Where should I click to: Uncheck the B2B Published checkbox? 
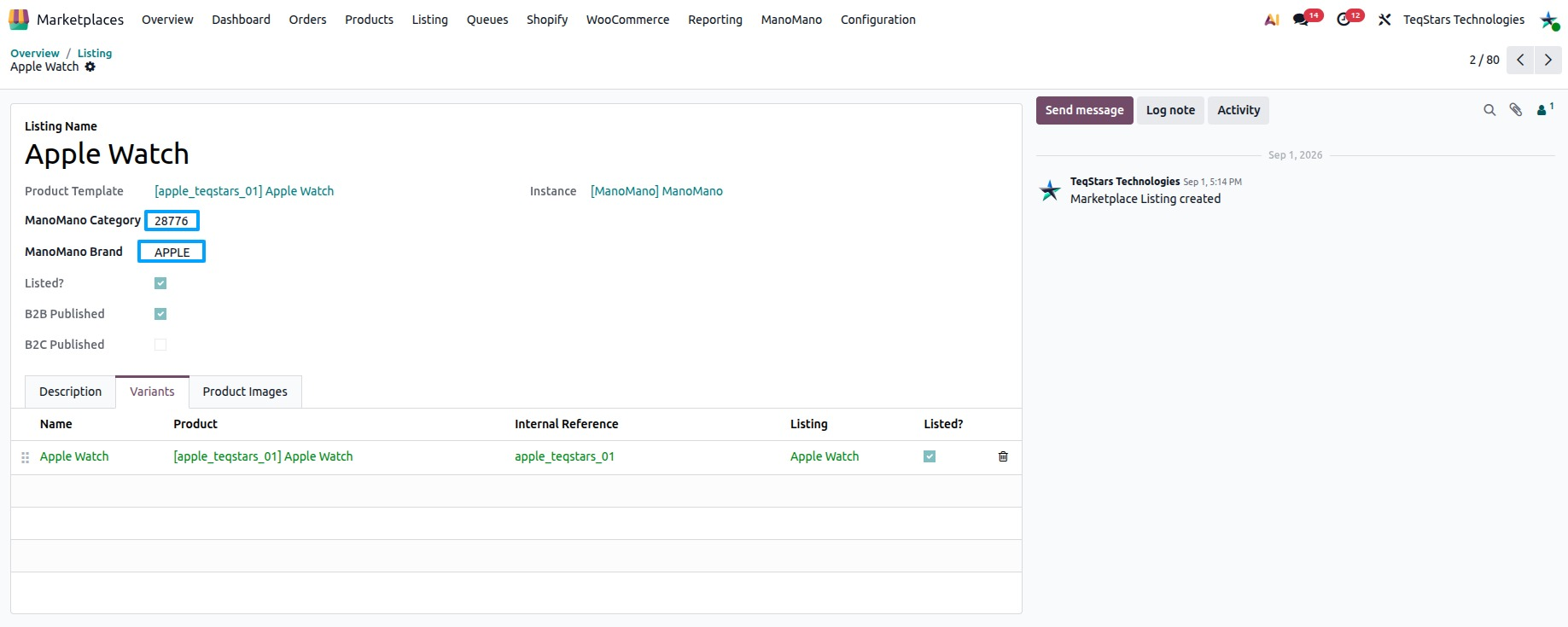click(160, 314)
